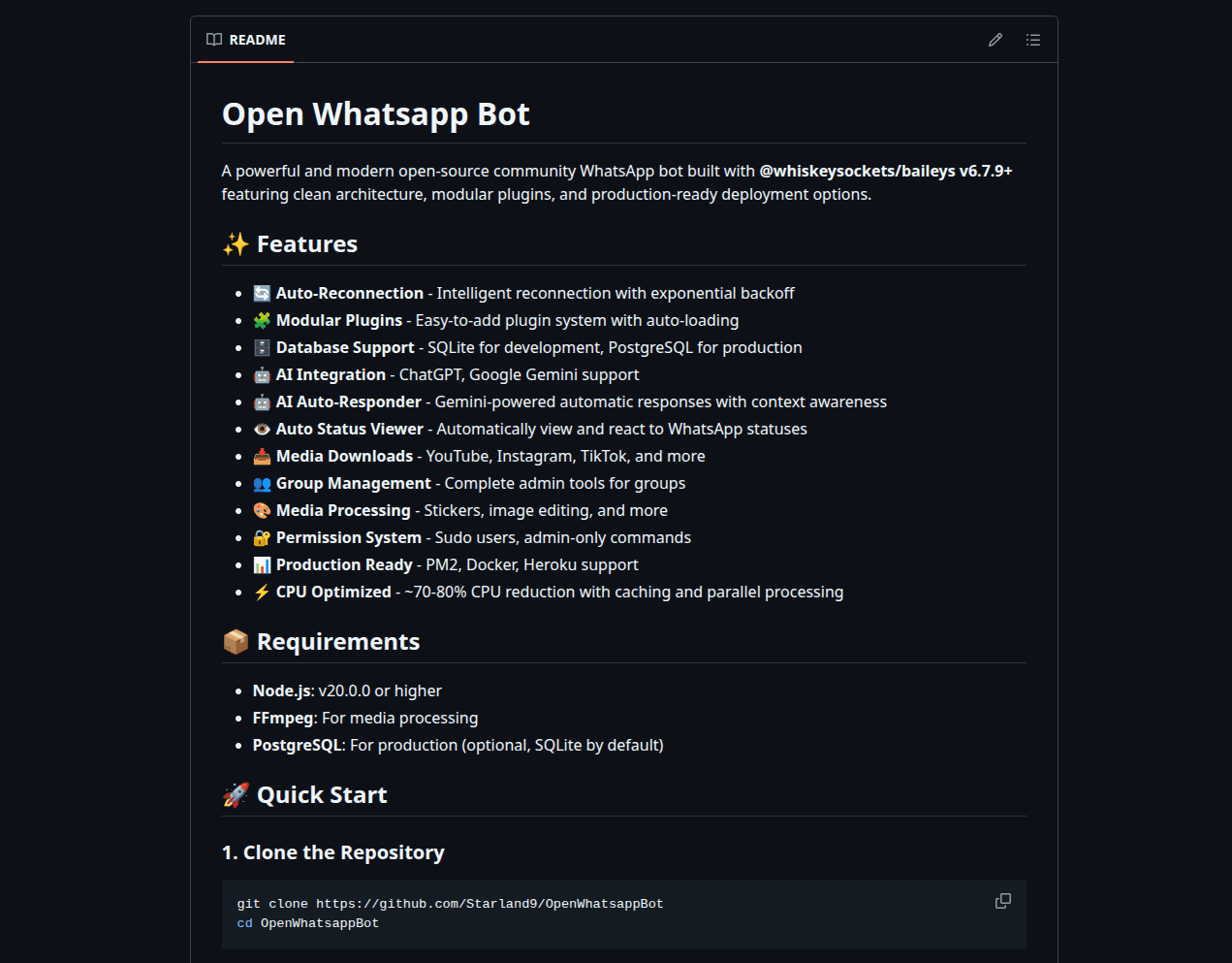This screenshot has width=1232, height=963.
Task: Open the Quick Start section heading
Action: click(321, 794)
